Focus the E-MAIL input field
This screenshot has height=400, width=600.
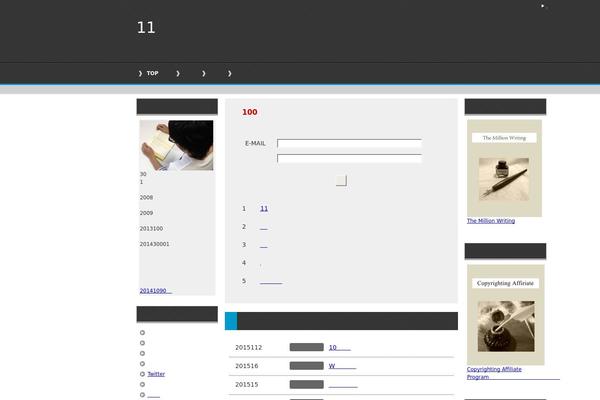(x=349, y=143)
